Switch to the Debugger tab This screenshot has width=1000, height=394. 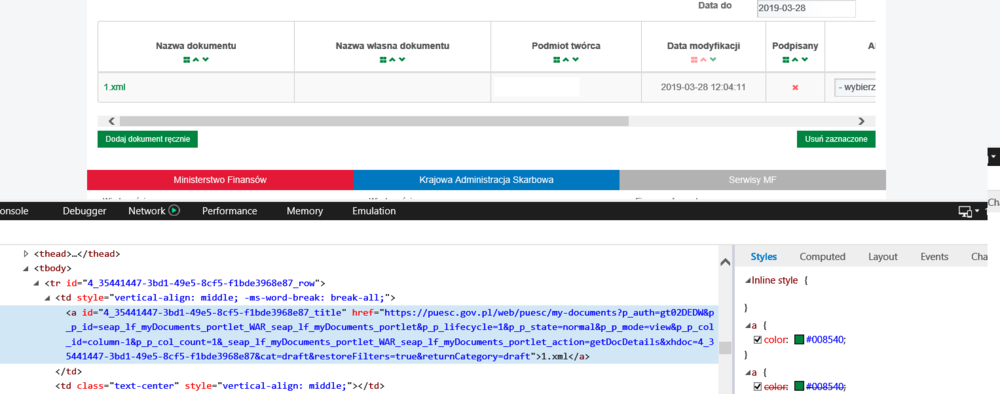pos(84,211)
